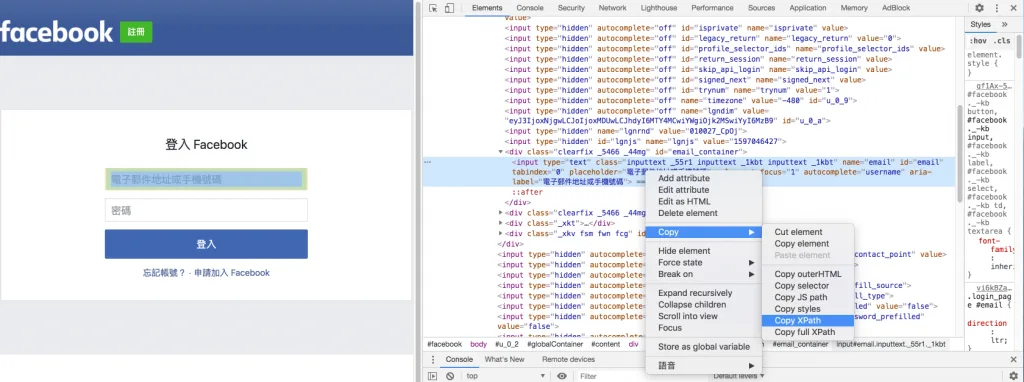Expand the Force state submenu
This screenshot has width=1024, height=382.
coord(704,263)
